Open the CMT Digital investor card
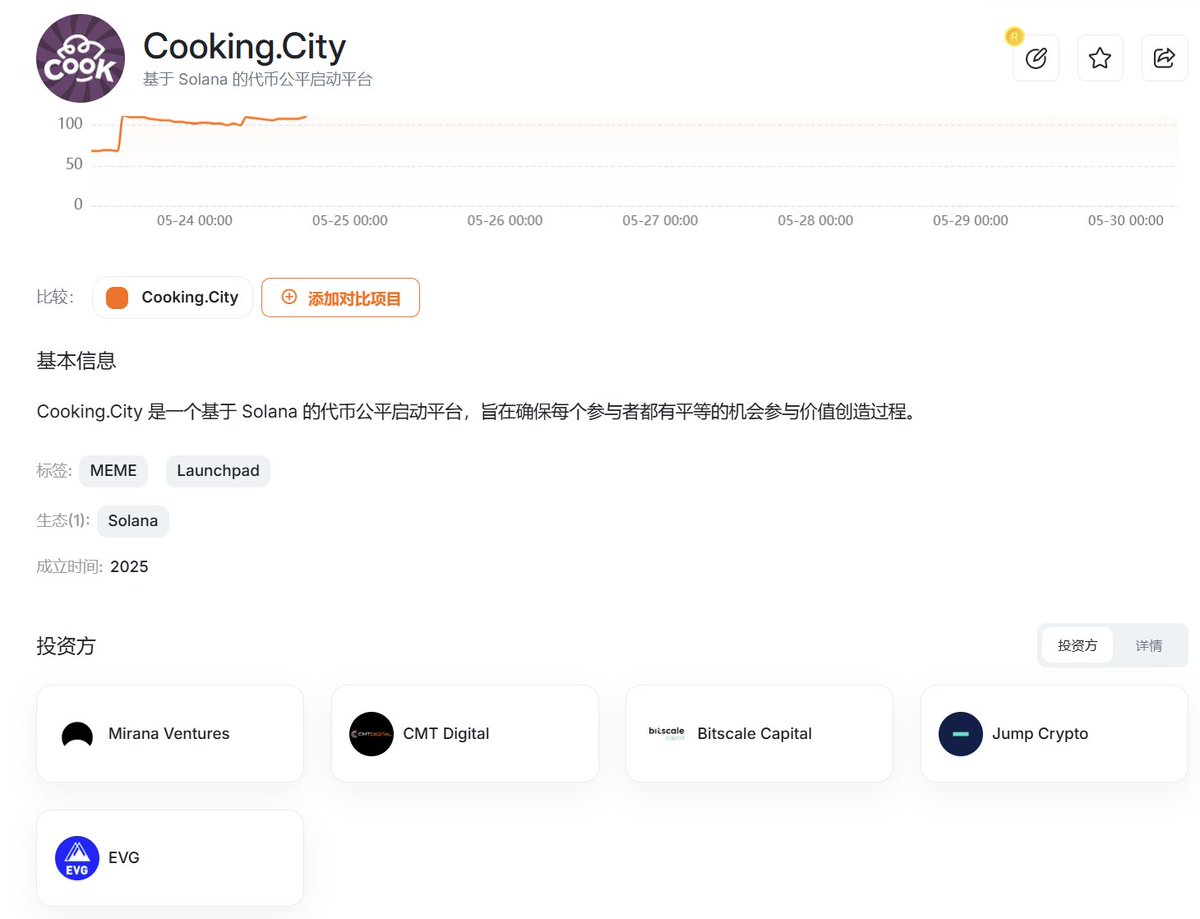Viewport: 1200px width, 919px height. coord(465,734)
